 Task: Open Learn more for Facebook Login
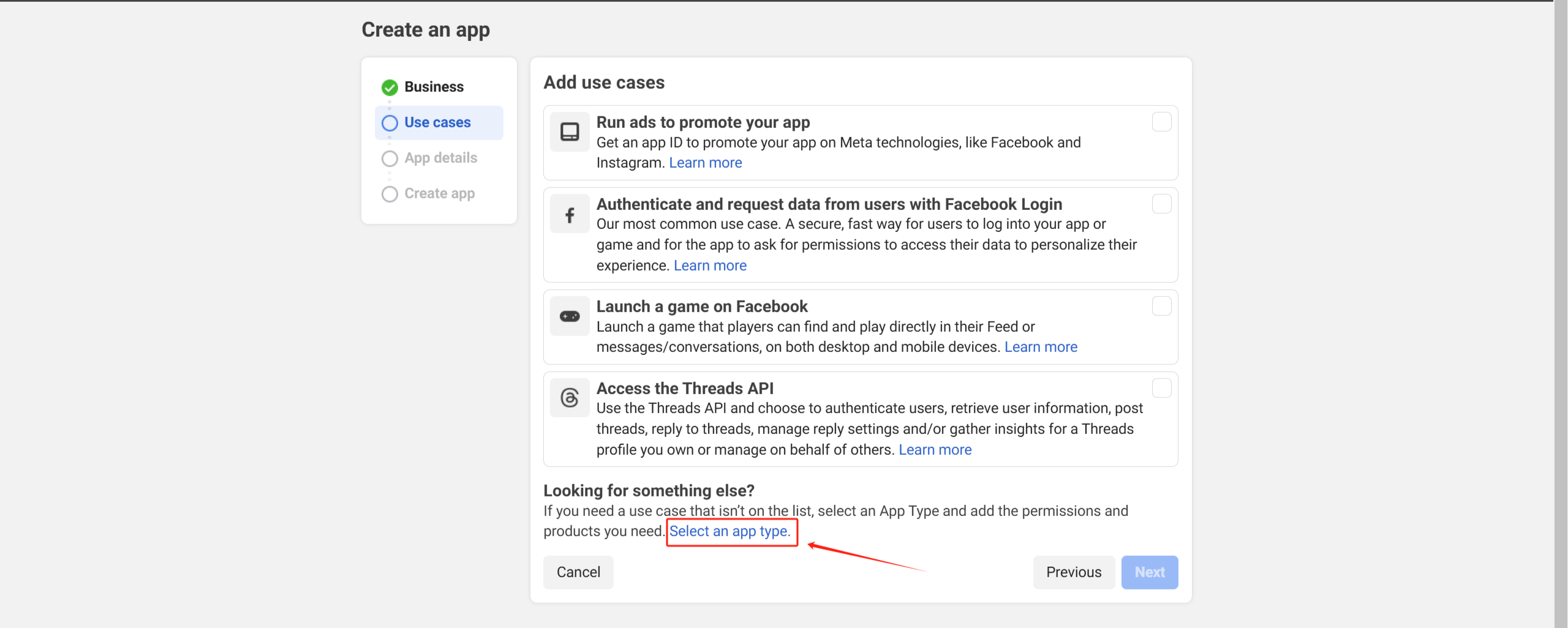pyautogui.click(x=710, y=266)
